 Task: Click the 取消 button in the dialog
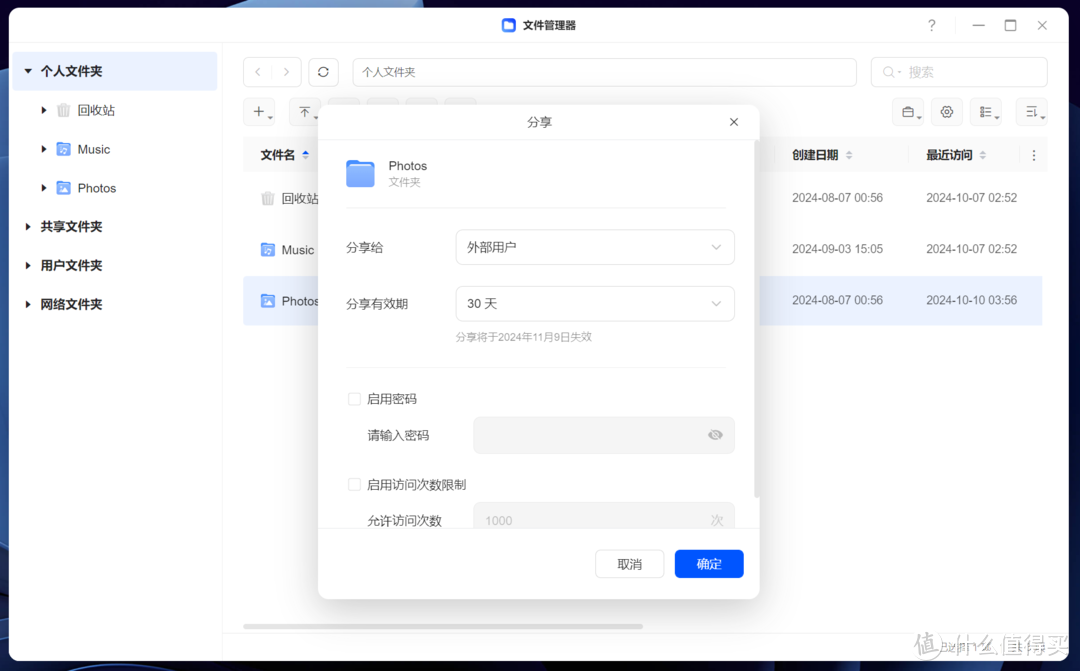tap(629, 563)
